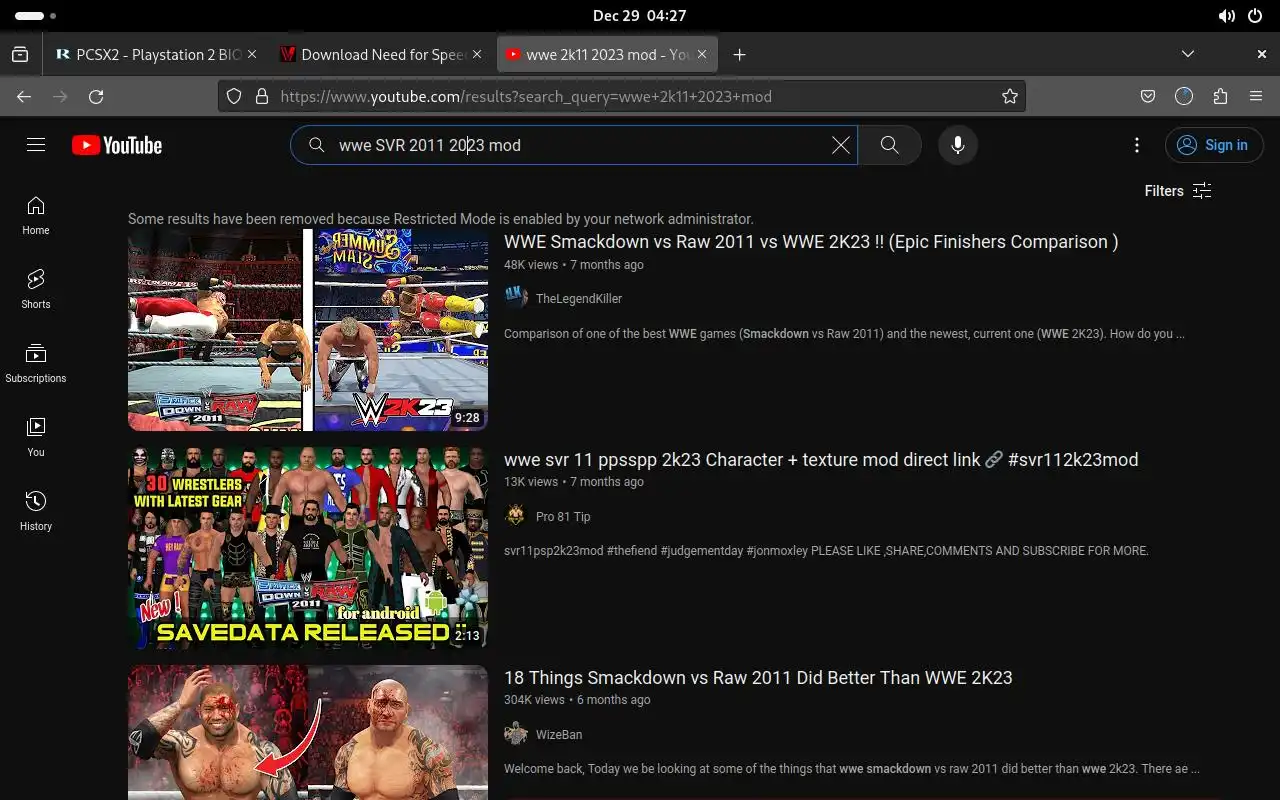Screen dimensions: 1280x800
Task: Click the Activities workspace indicator
Action: [36, 16]
